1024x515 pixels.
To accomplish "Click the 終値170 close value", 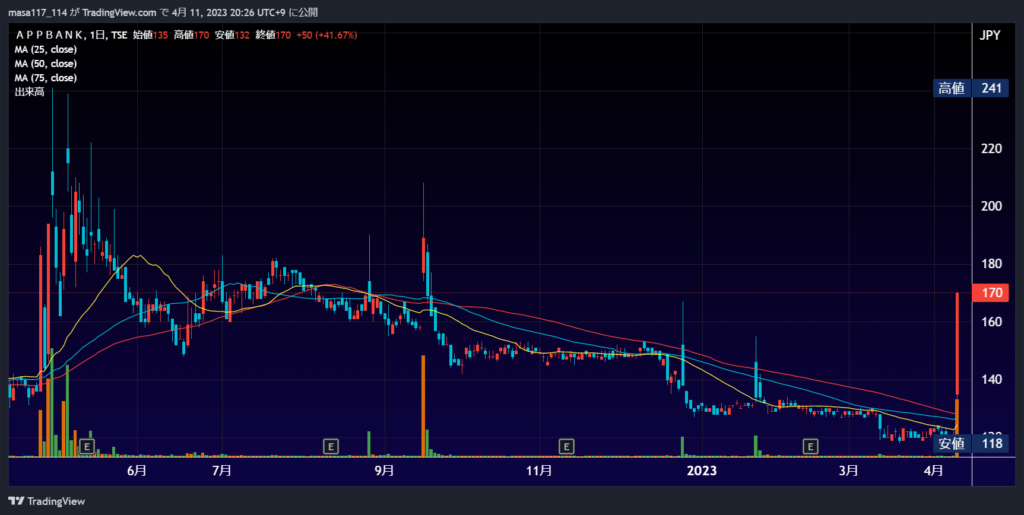I will 274,35.
